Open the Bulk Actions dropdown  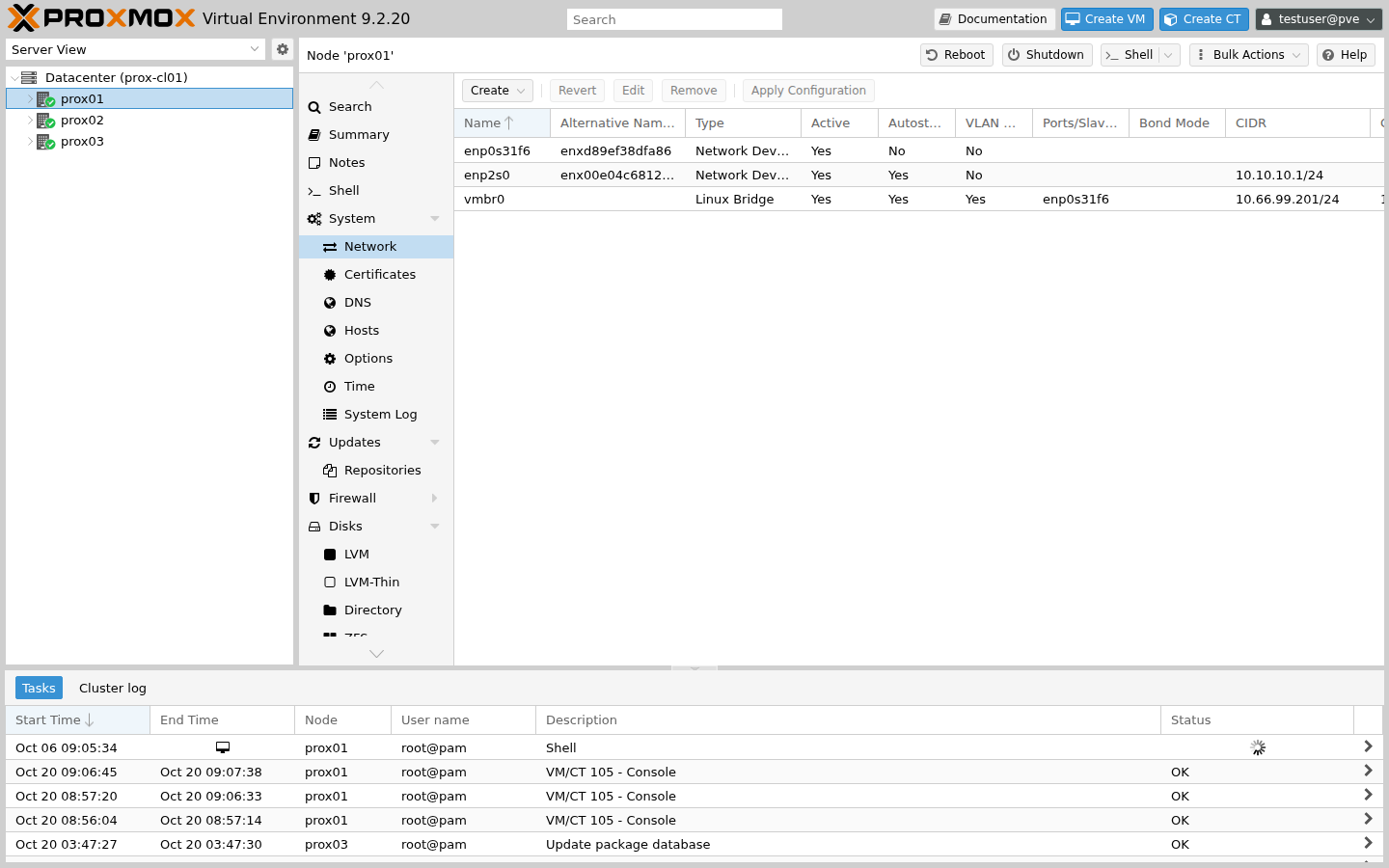click(1249, 55)
